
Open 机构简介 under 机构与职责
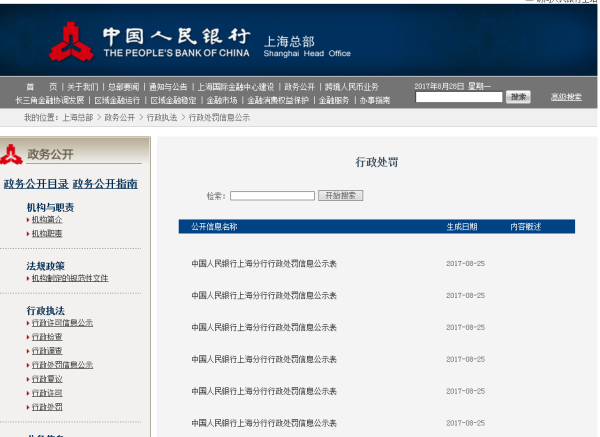(x=47, y=219)
